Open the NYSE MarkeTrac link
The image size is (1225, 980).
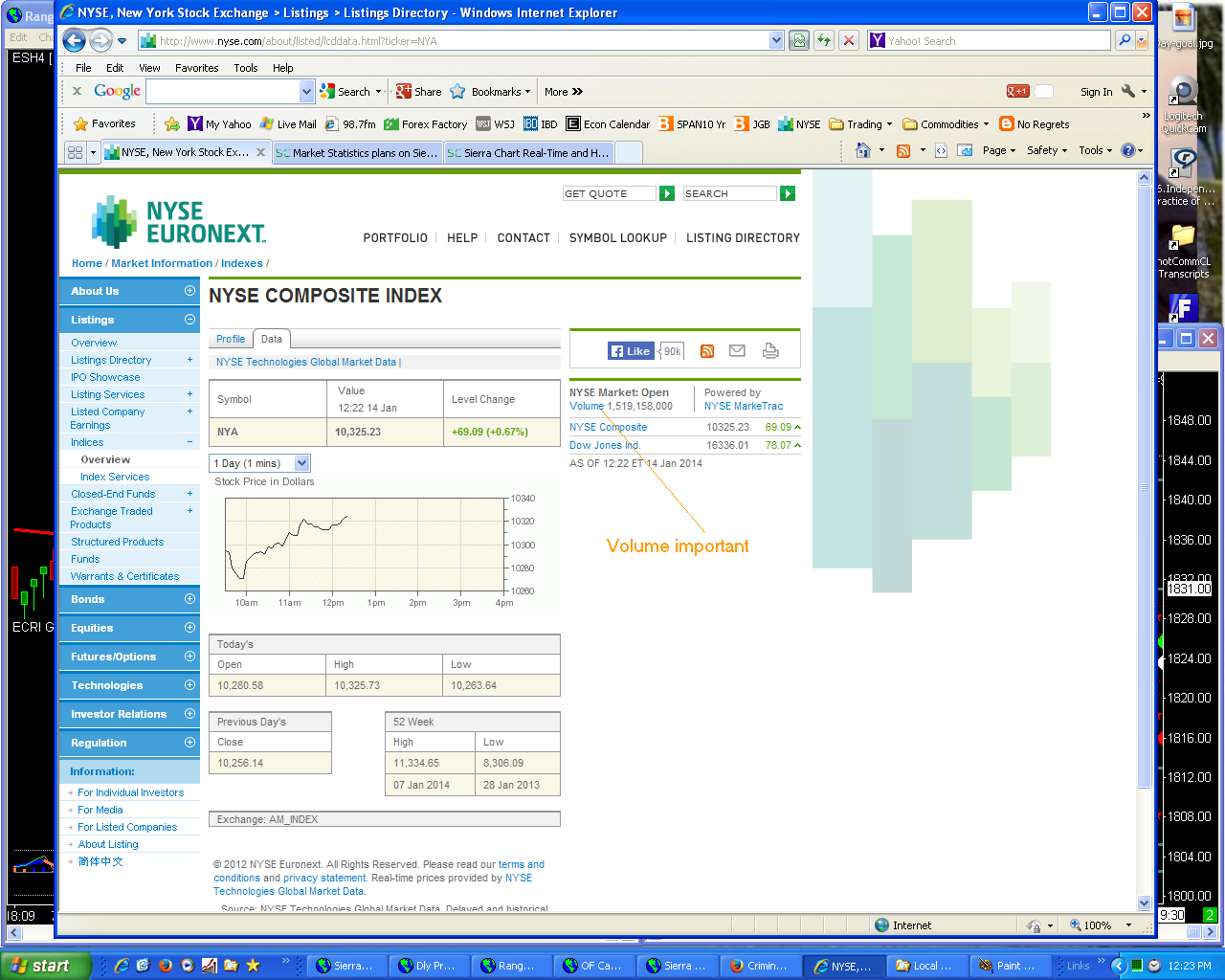(744, 406)
